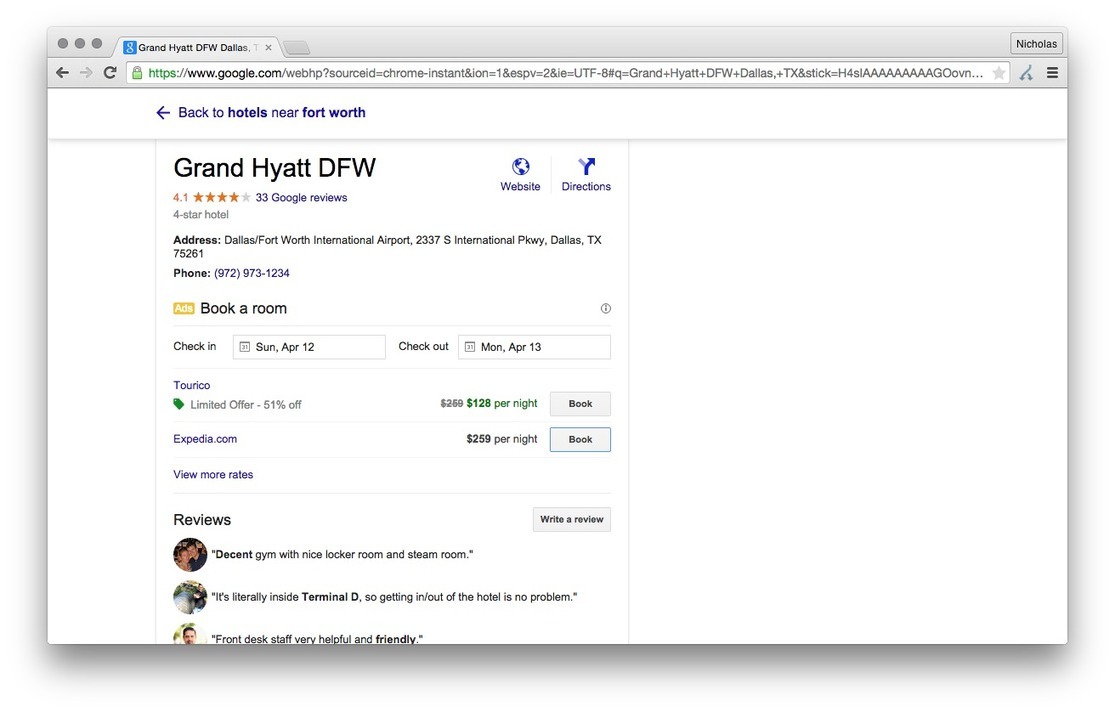Viewport: 1115px width, 712px height.
Task: Click the 4-star hotel label
Action: (x=201, y=215)
